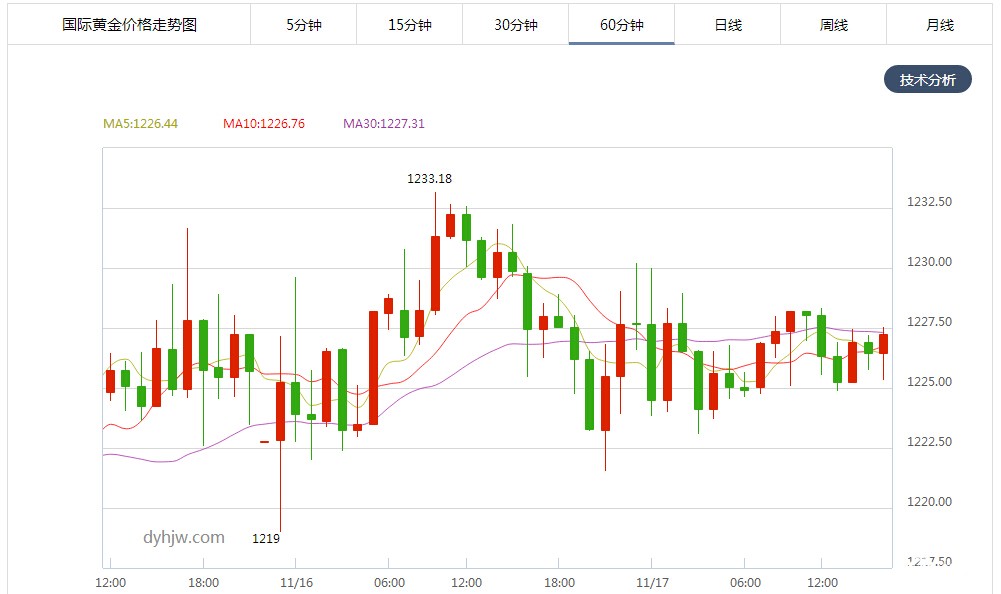Click the 技术分析 button
The height and width of the screenshot is (594, 1001).
point(927,80)
